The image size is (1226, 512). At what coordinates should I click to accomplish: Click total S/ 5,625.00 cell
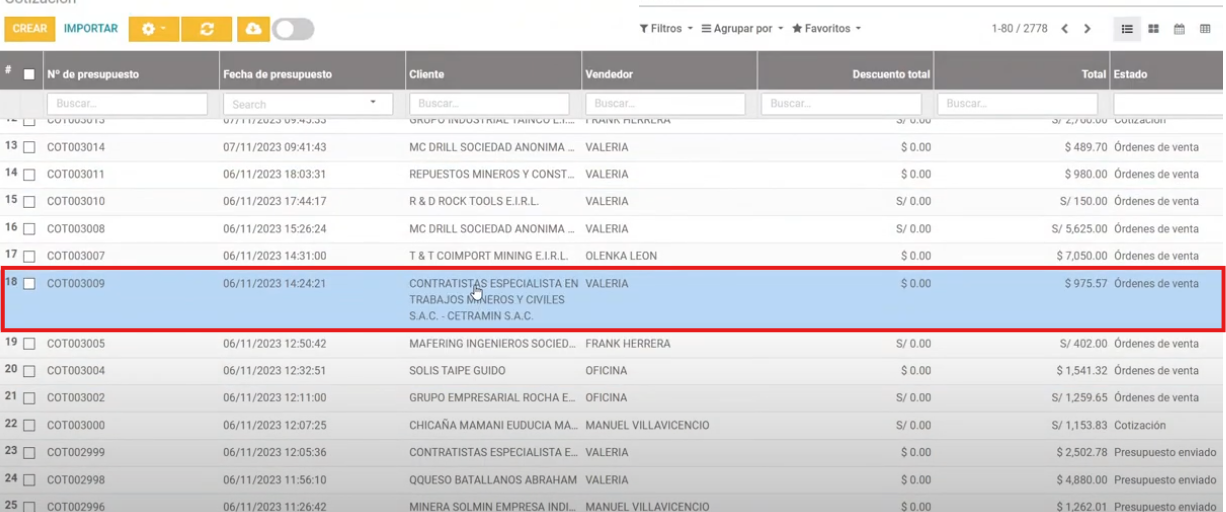1080,229
